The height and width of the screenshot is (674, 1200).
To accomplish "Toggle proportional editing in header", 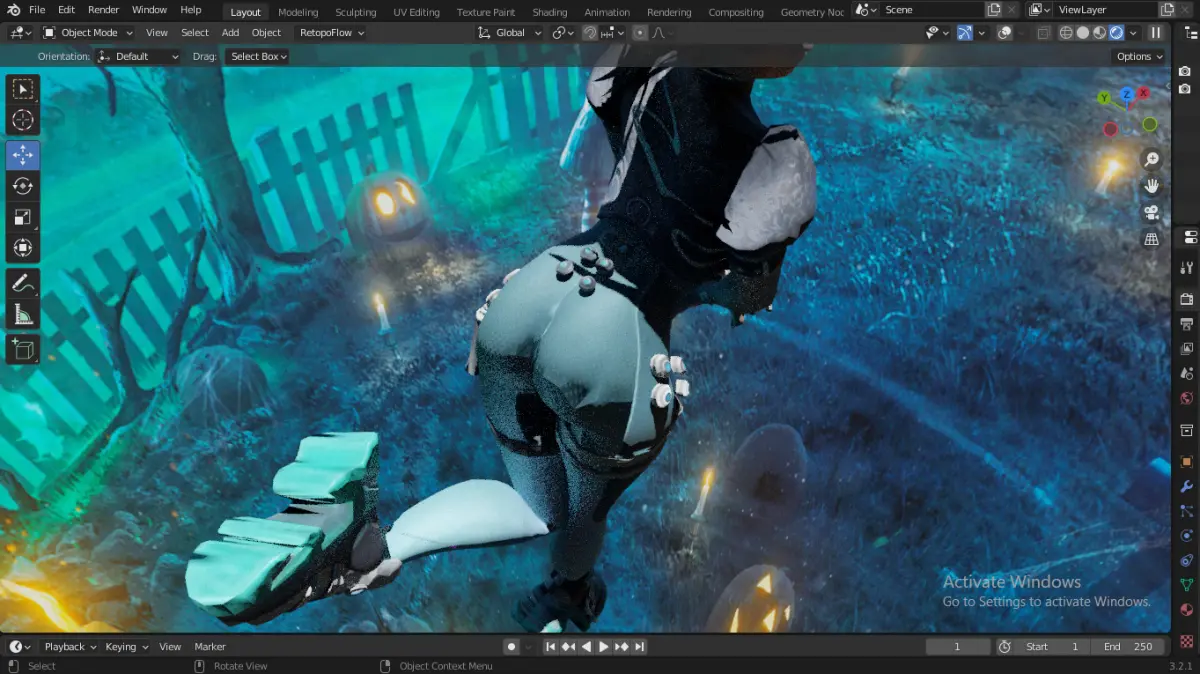I will [x=640, y=32].
